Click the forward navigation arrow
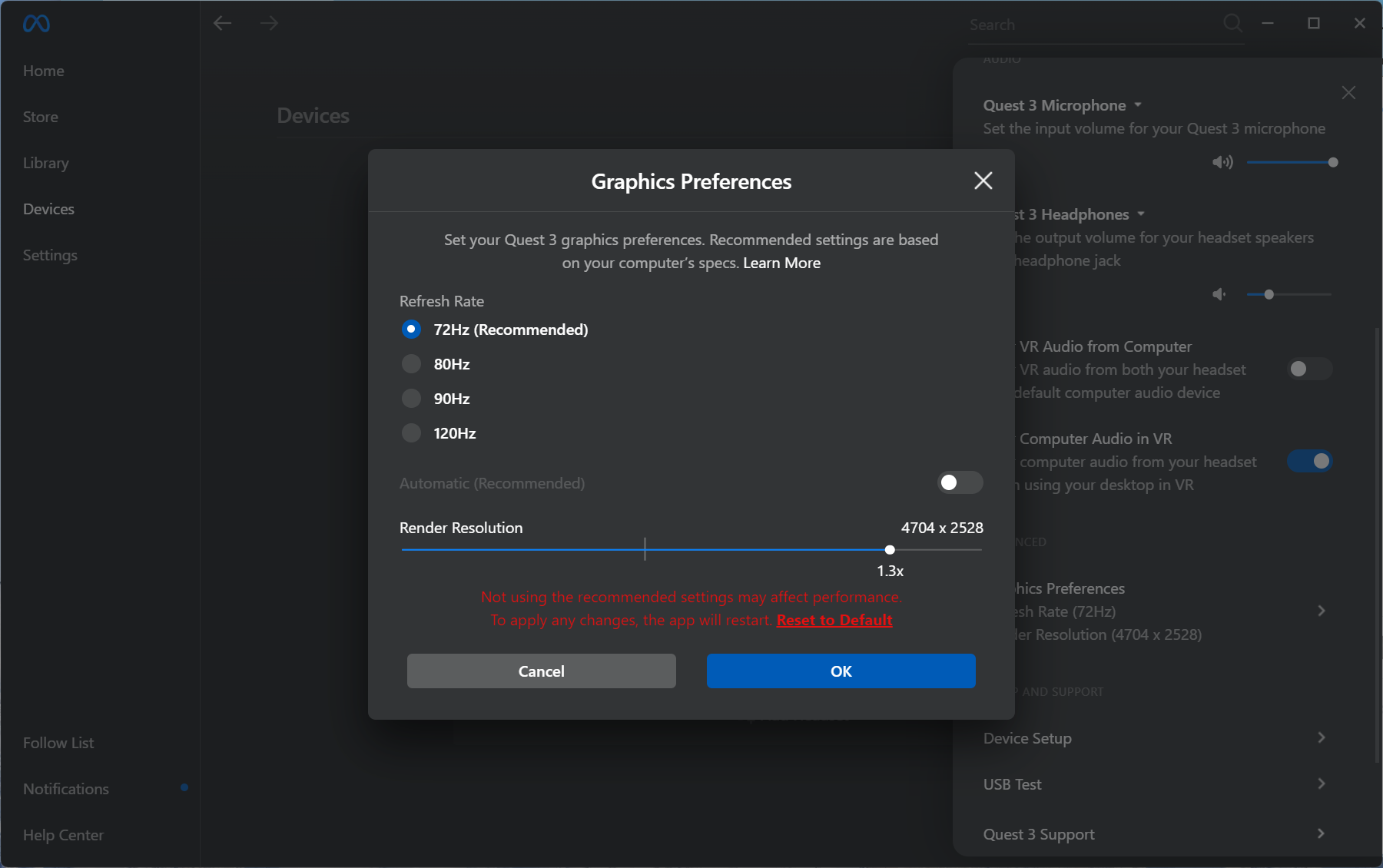 click(x=269, y=23)
